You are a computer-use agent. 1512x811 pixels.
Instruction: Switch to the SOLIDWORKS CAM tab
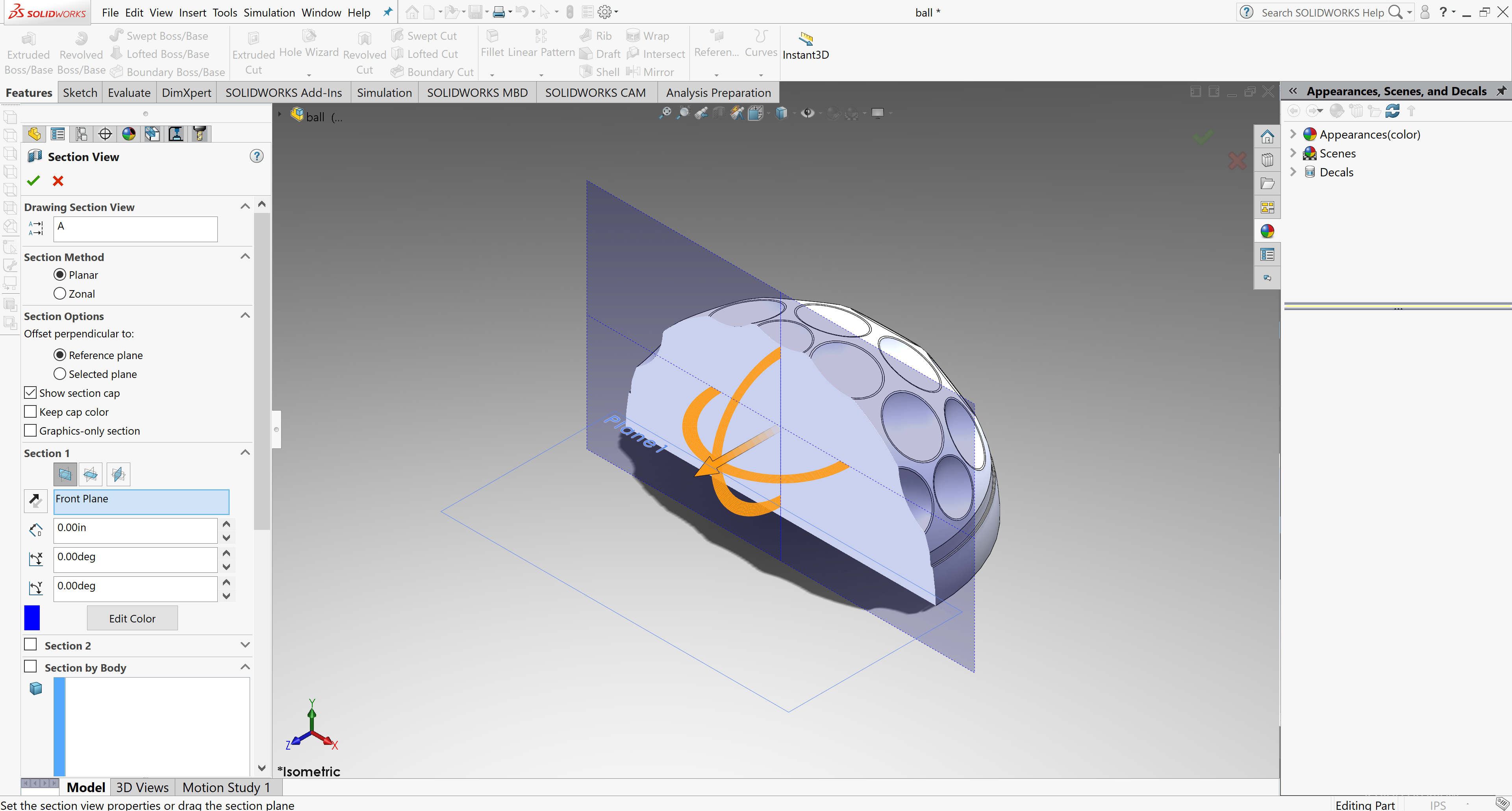click(595, 93)
